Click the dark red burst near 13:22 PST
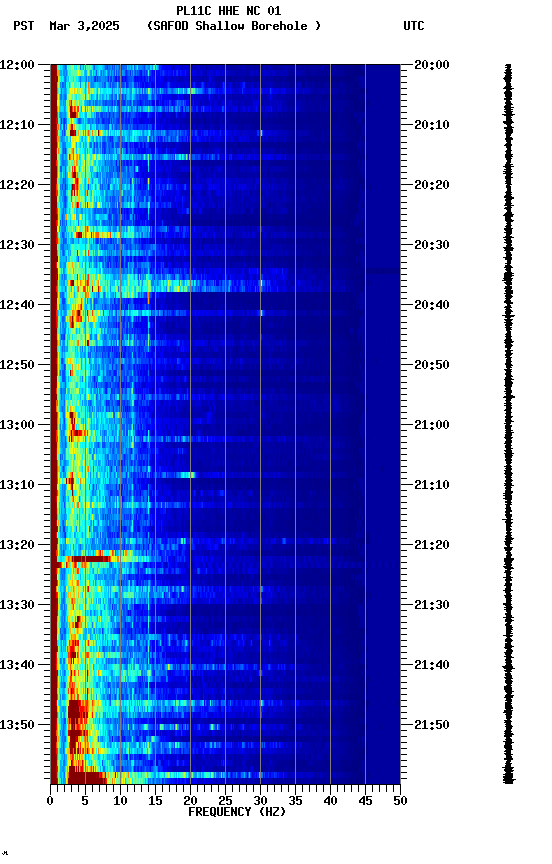This screenshot has width=552, height=864. [90, 559]
